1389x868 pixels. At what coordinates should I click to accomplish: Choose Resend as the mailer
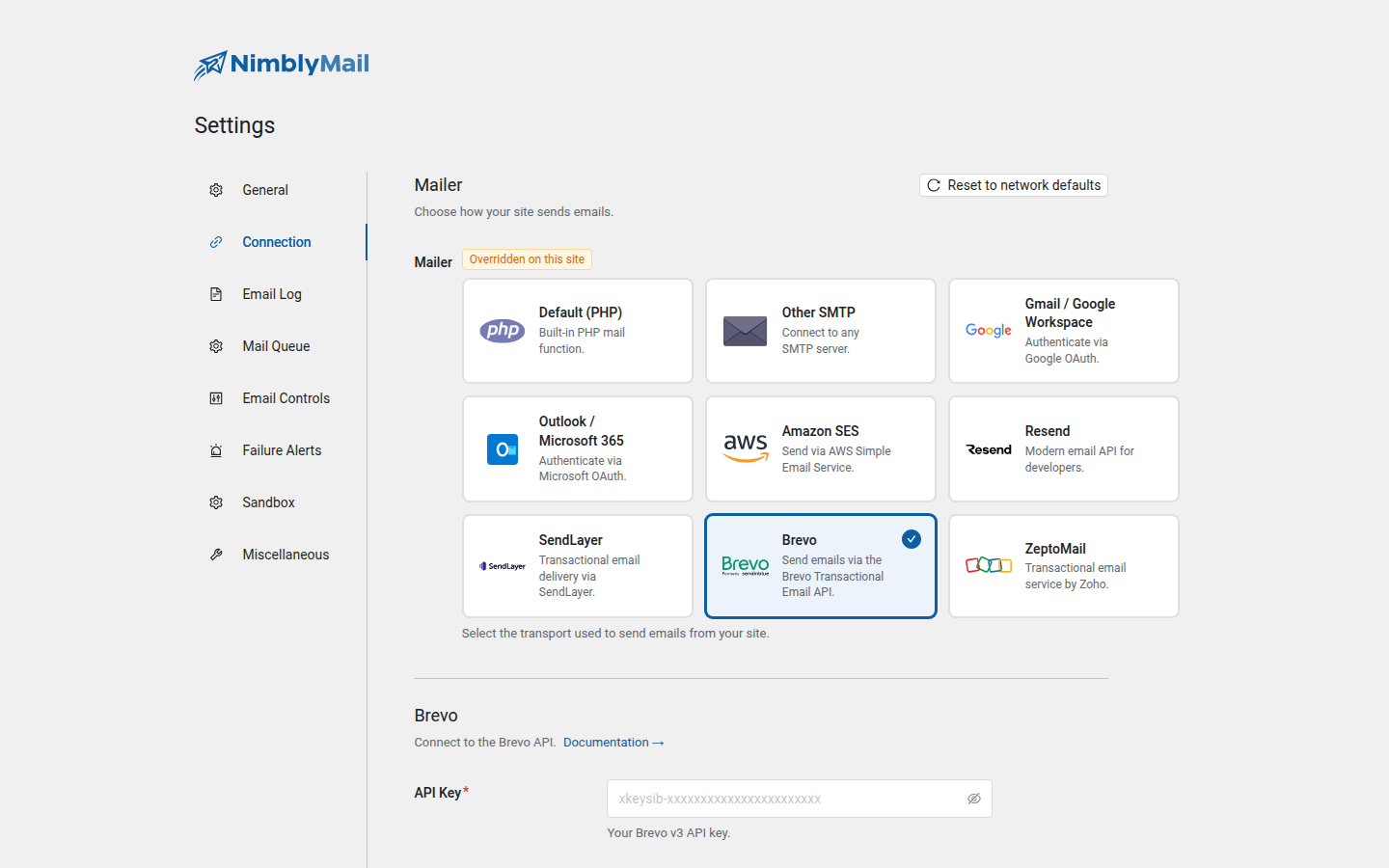pos(1064,449)
